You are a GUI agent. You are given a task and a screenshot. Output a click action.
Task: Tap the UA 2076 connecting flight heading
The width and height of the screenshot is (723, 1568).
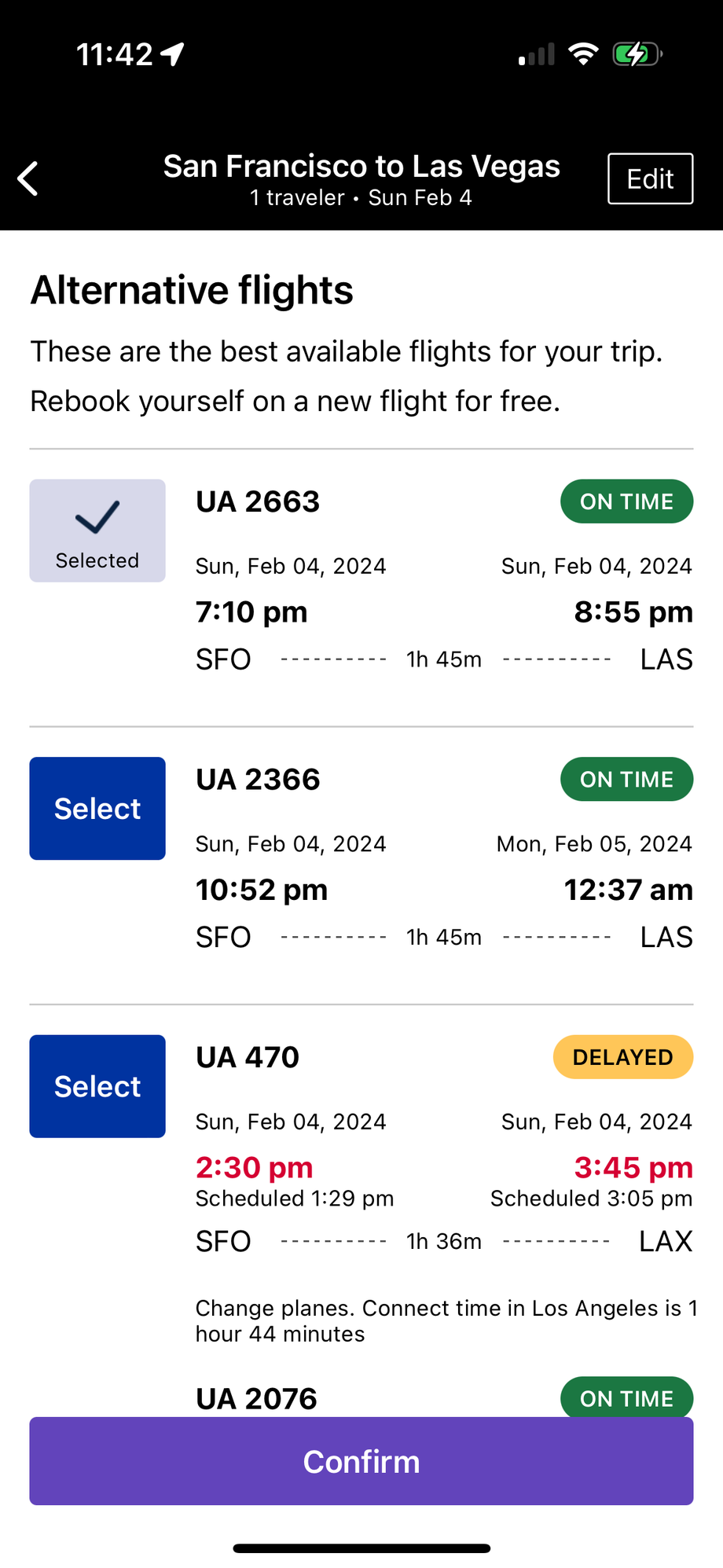(256, 1398)
